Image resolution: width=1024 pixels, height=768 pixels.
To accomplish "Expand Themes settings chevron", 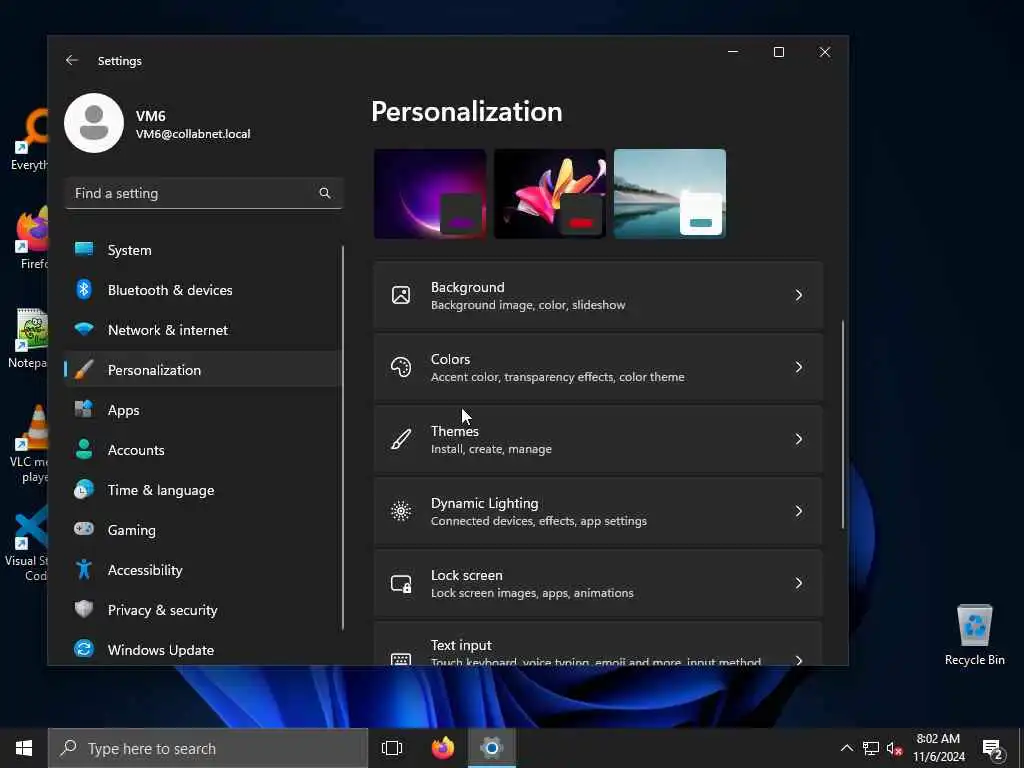I will click(x=799, y=439).
